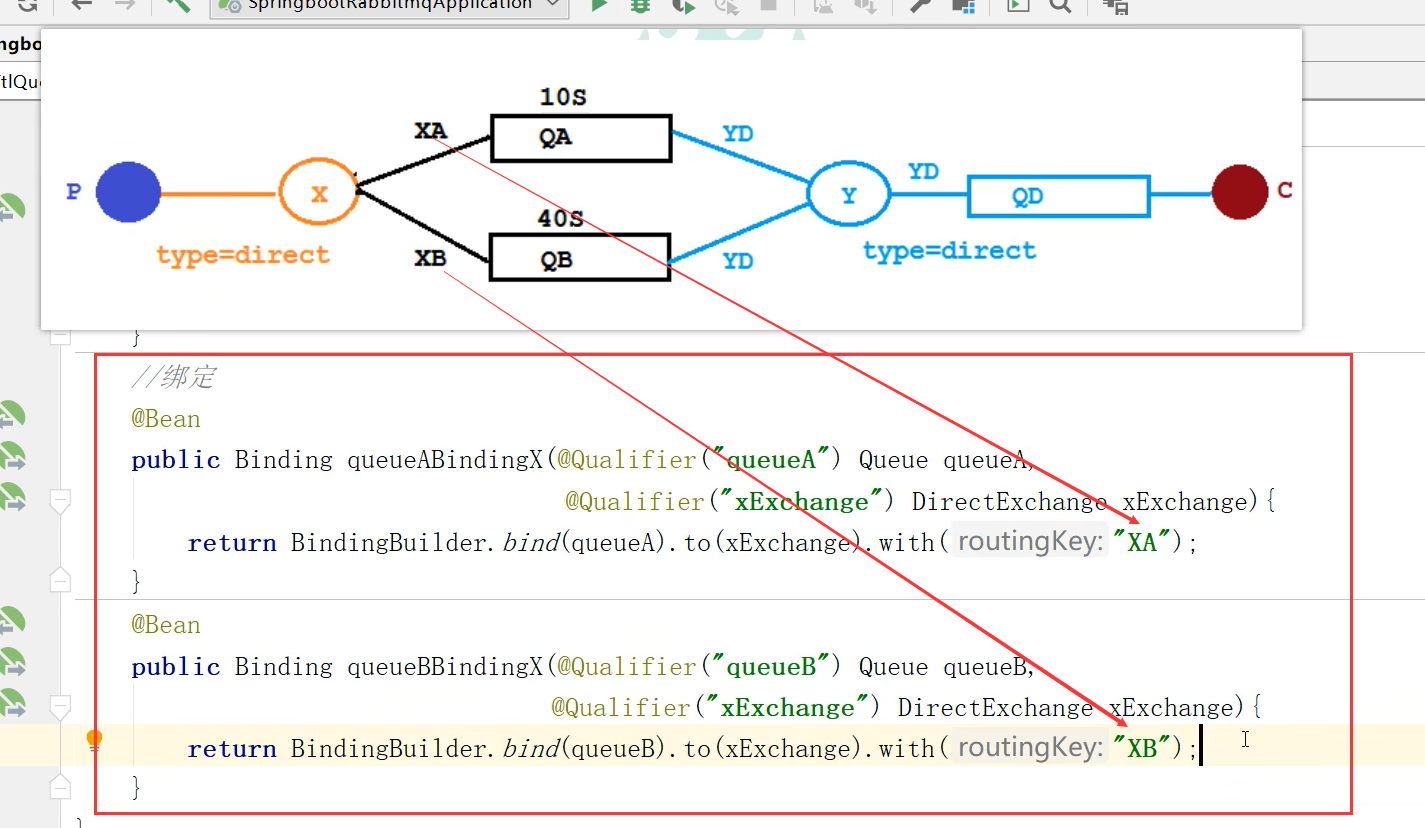1425x828 pixels.
Task: Click the yellow intention lightbulb icon
Action: pyautogui.click(x=94, y=741)
